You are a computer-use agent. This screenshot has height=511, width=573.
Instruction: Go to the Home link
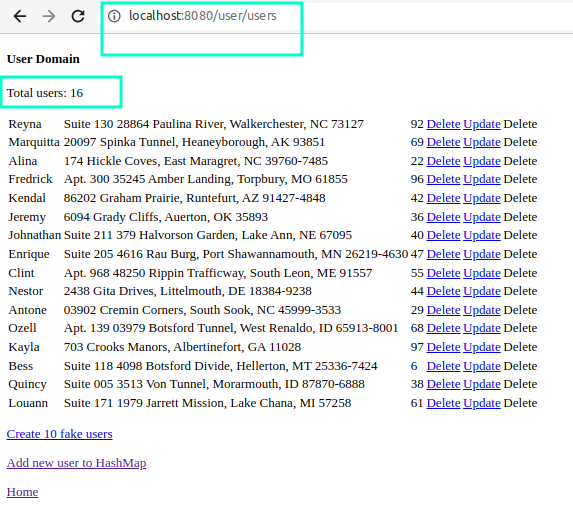[x=22, y=492]
